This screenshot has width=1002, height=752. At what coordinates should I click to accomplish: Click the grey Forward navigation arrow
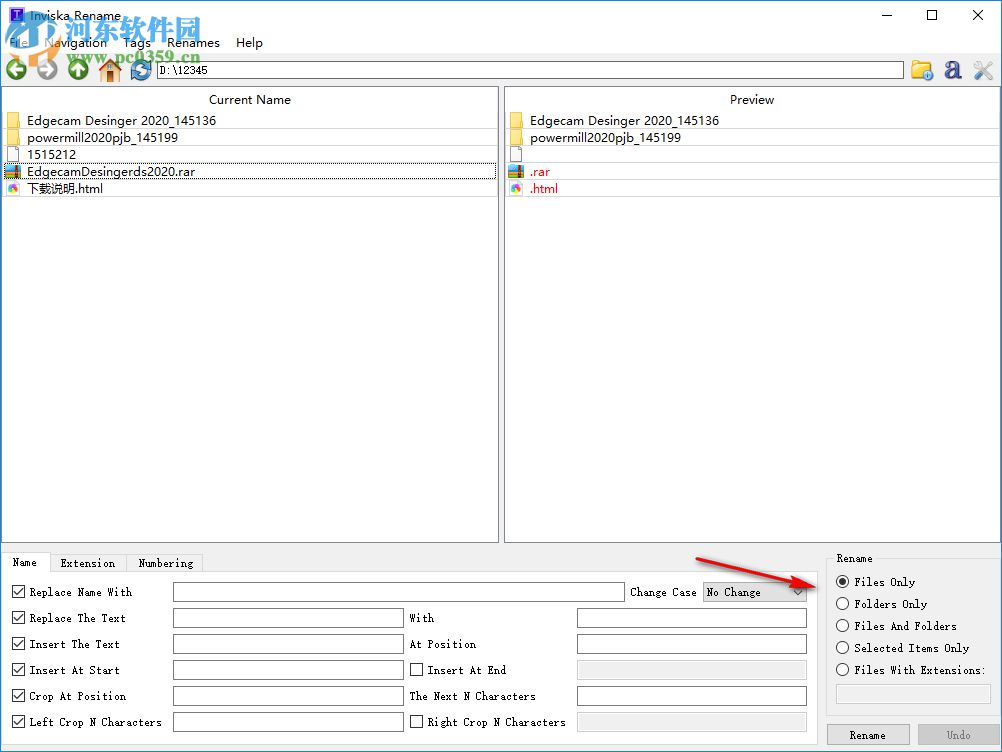pos(47,70)
